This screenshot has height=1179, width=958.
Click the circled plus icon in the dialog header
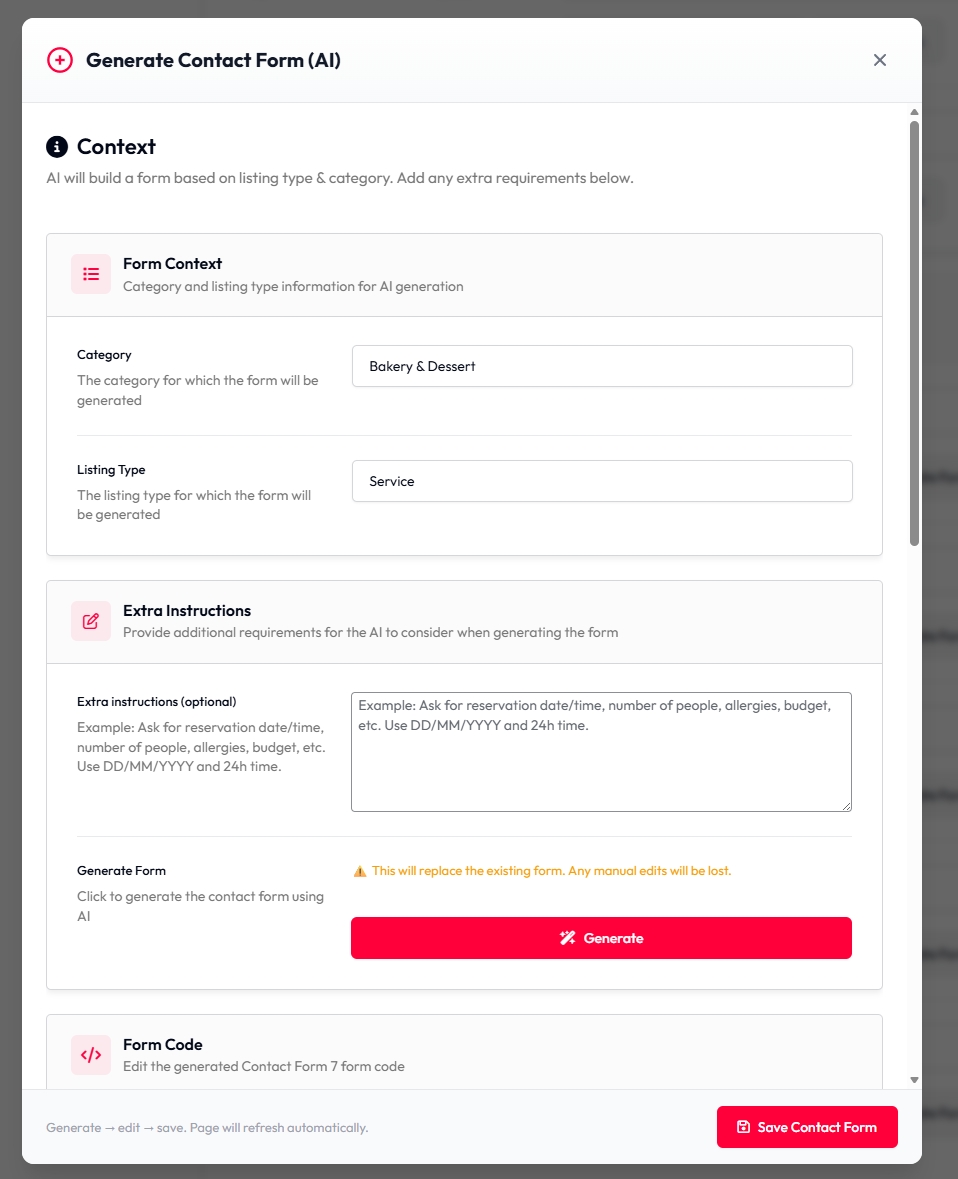[x=59, y=60]
